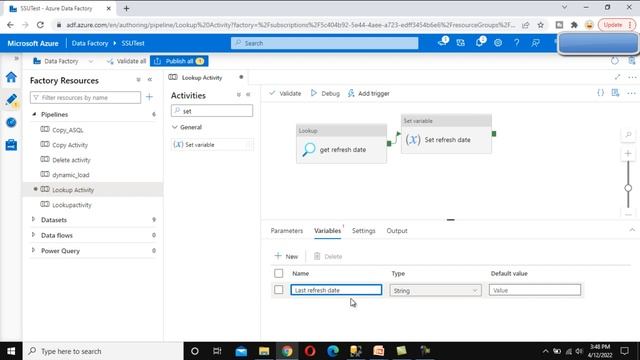Click the refresh icon in Data Factory toolbar
This screenshot has height=360, width=640.
[x=615, y=61]
